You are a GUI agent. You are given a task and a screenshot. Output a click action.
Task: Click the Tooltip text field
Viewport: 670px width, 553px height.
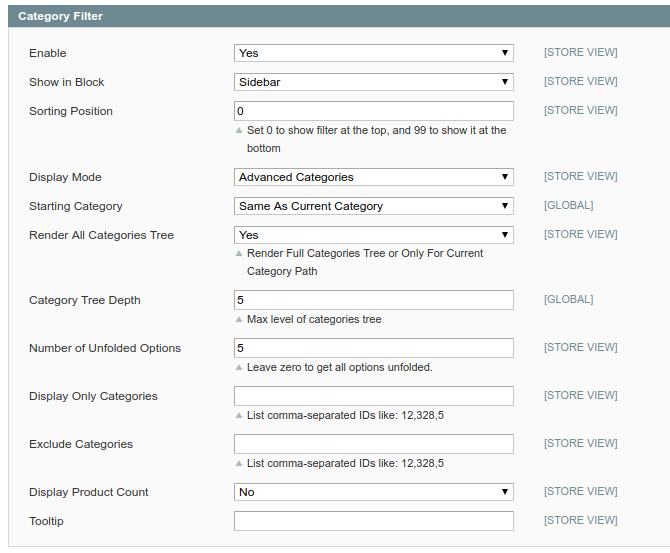(373, 521)
